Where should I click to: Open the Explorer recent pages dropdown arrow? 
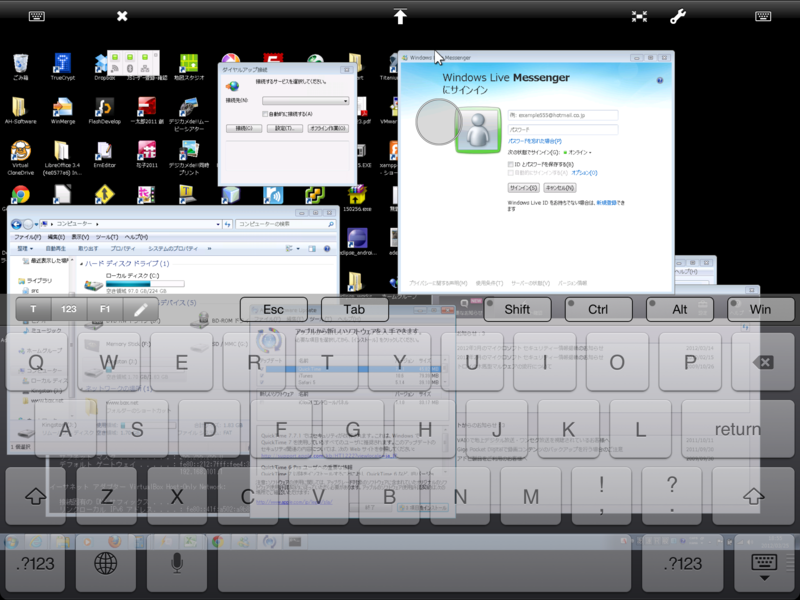pyautogui.click(x=37, y=224)
